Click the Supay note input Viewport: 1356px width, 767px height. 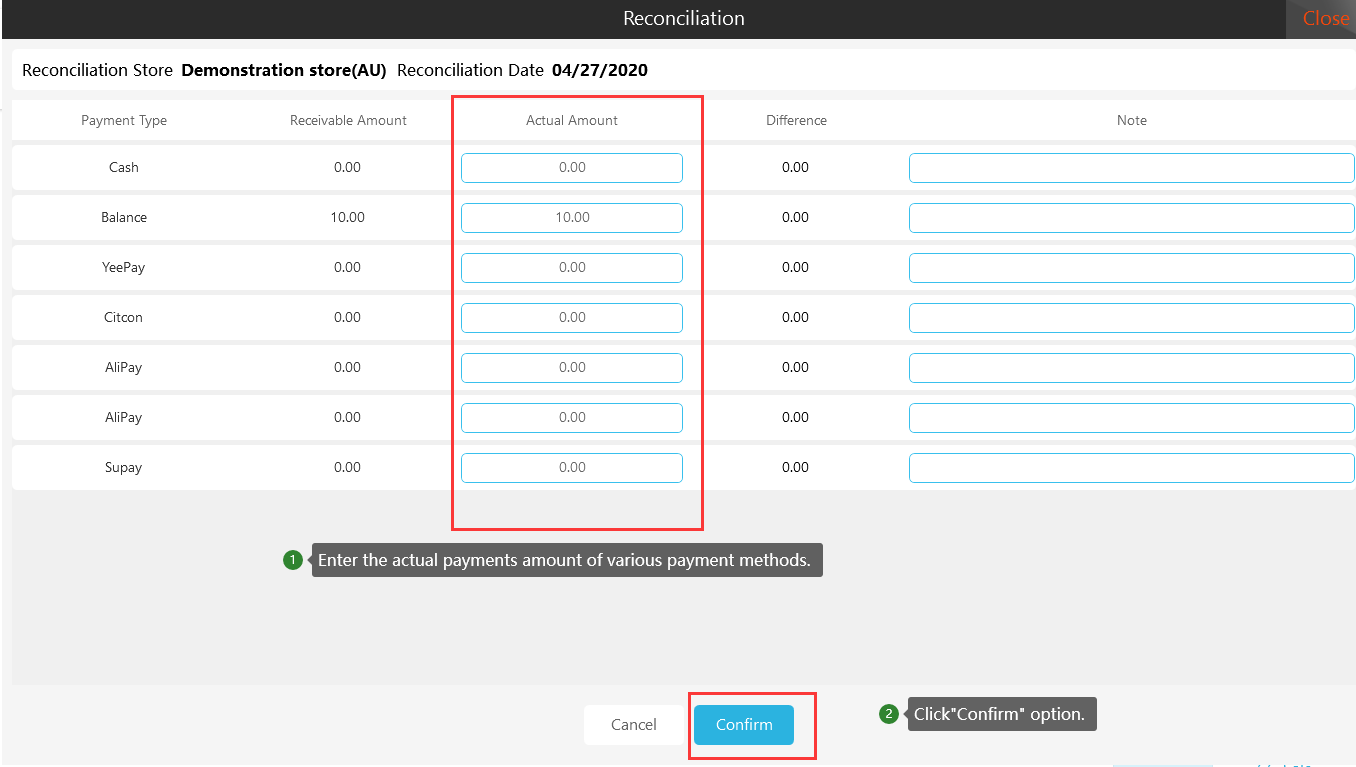click(1131, 468)
